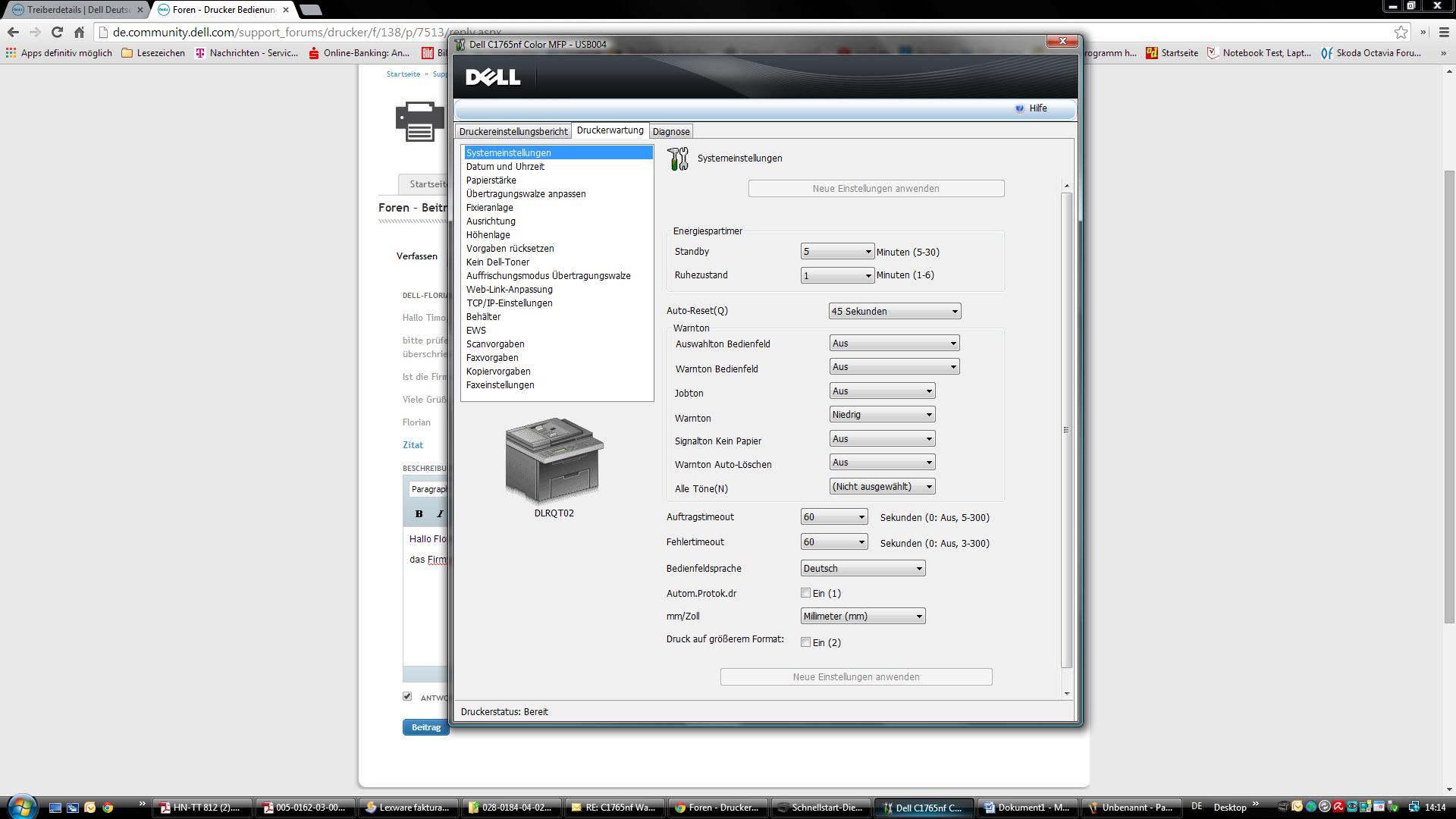1456x819 pixels.
Task: Click the Hilfe help icon
Action: (1019, 108)
